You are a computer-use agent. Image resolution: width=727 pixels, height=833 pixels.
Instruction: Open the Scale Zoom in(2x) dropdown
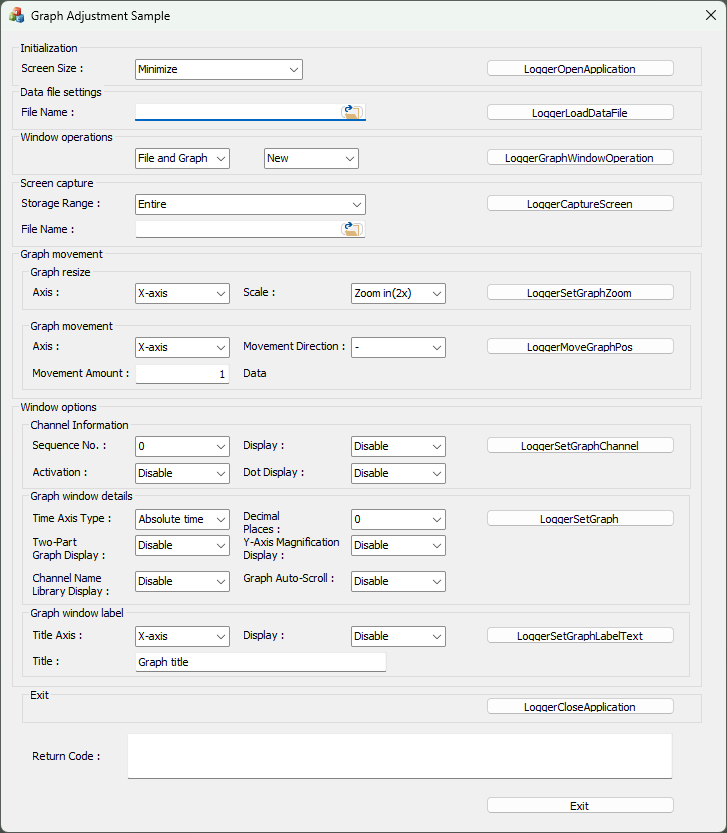[398, 293]
